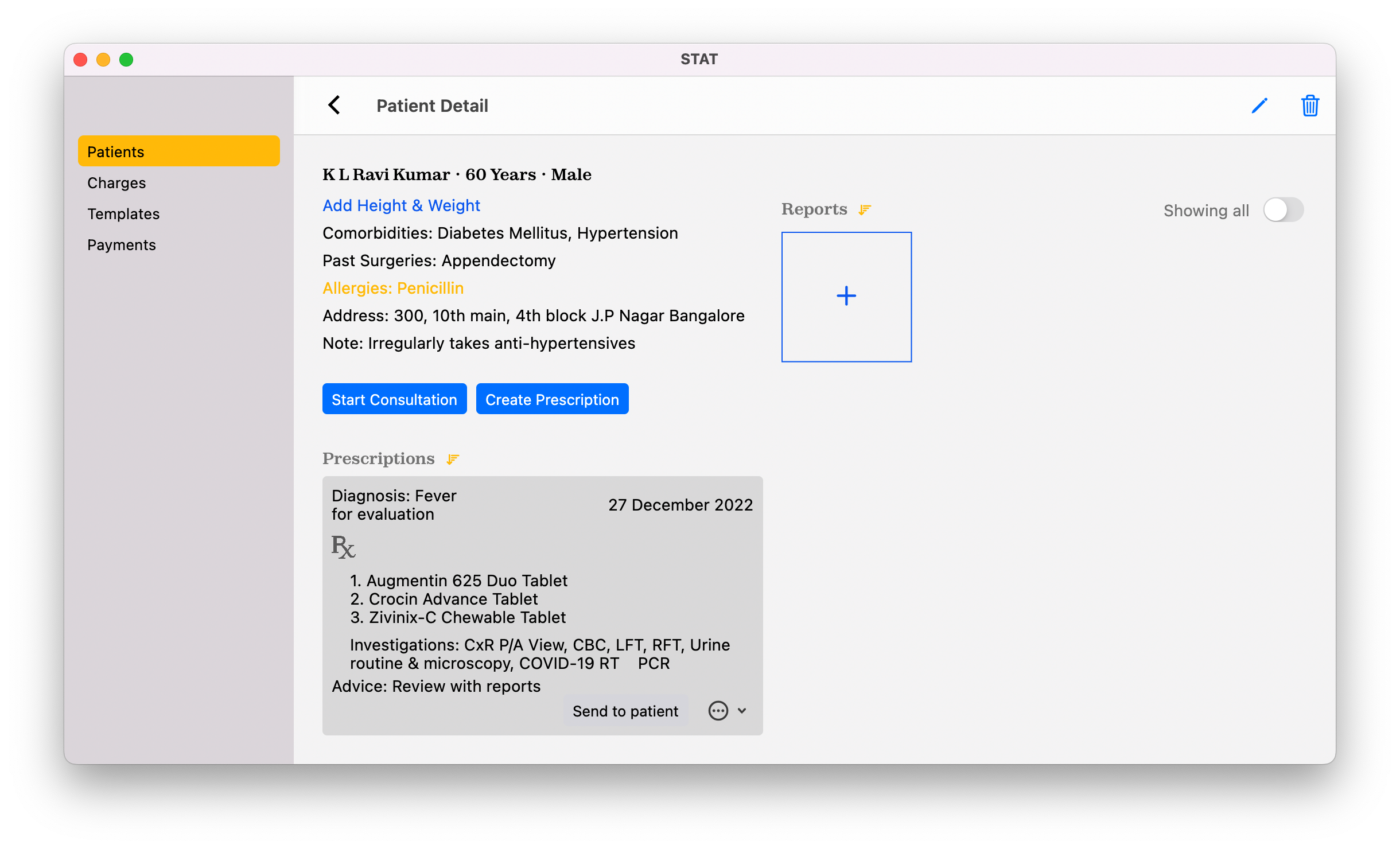Switch to the Payments section
1400x849 pixels.
(x=122, y=244)
